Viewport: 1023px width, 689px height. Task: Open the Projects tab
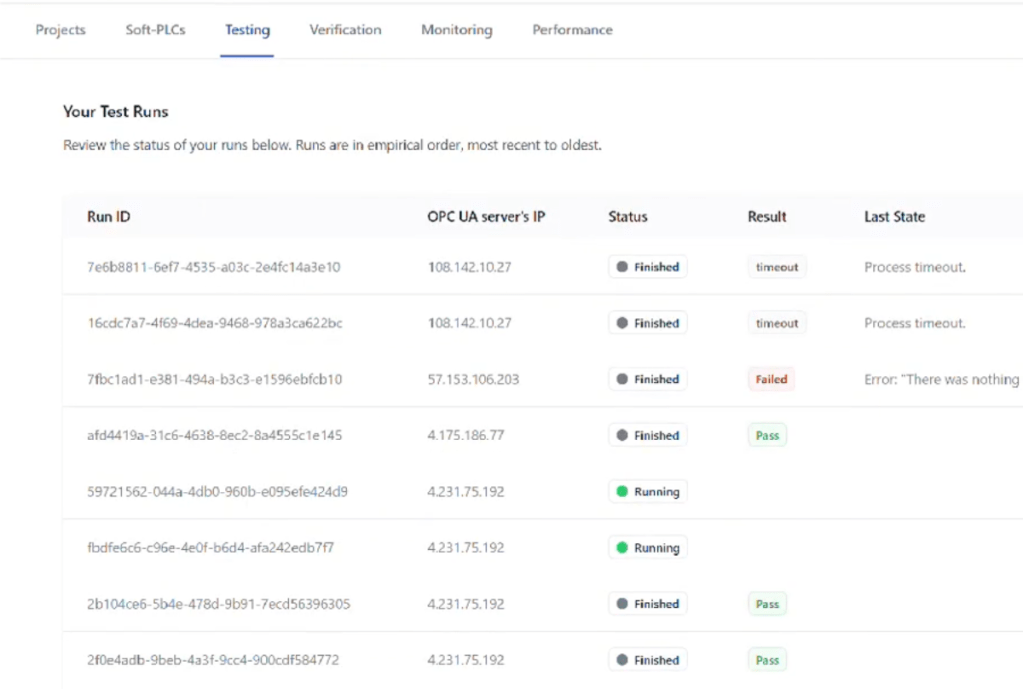point(60,30)
